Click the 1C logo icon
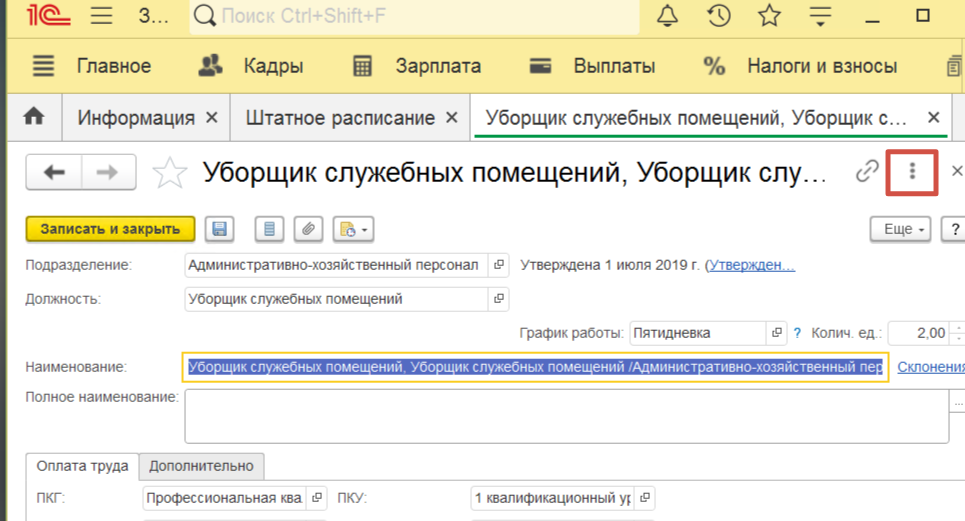This screenshot has width=965, height=521. [49, 15]
